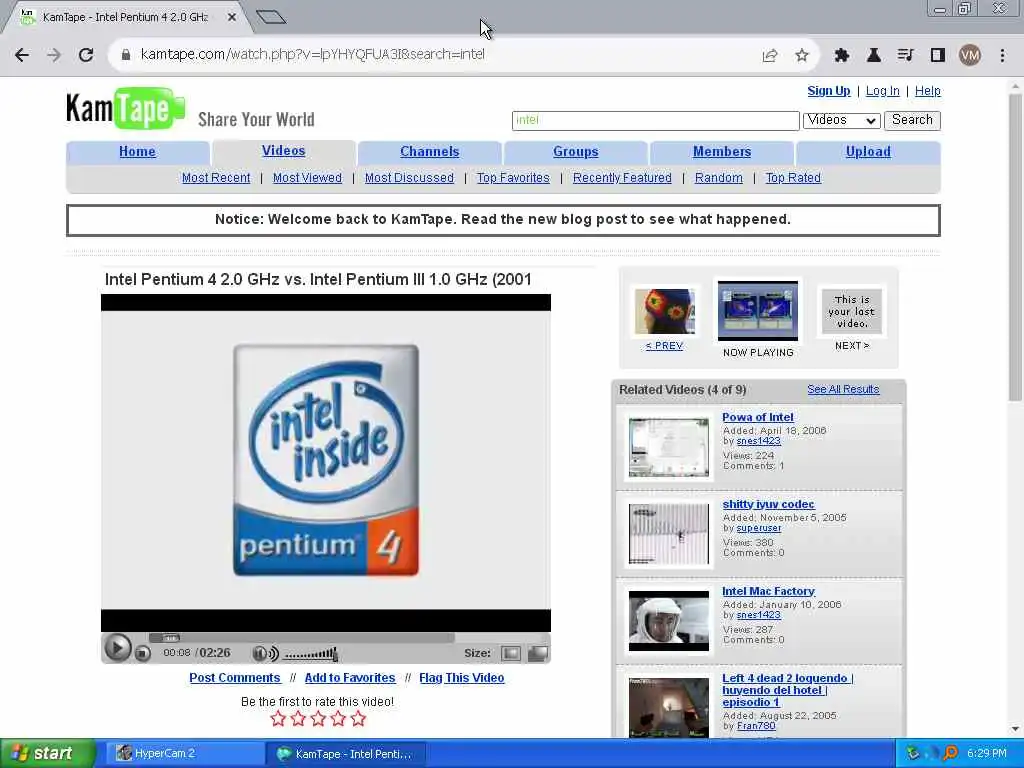Click the Search button
Screen dimensions: 1024x768
point(912,120)
